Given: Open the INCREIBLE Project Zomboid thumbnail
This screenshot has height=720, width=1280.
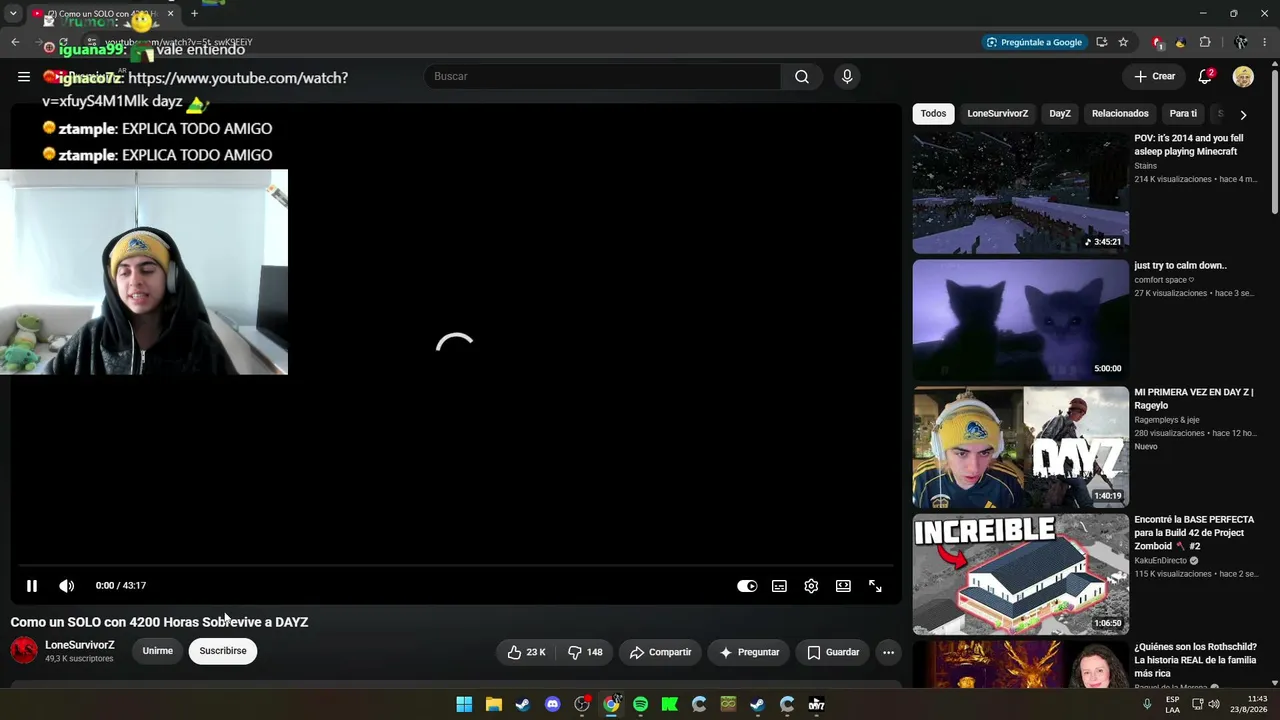Looking at the screenshot, I should point(1020,575).
